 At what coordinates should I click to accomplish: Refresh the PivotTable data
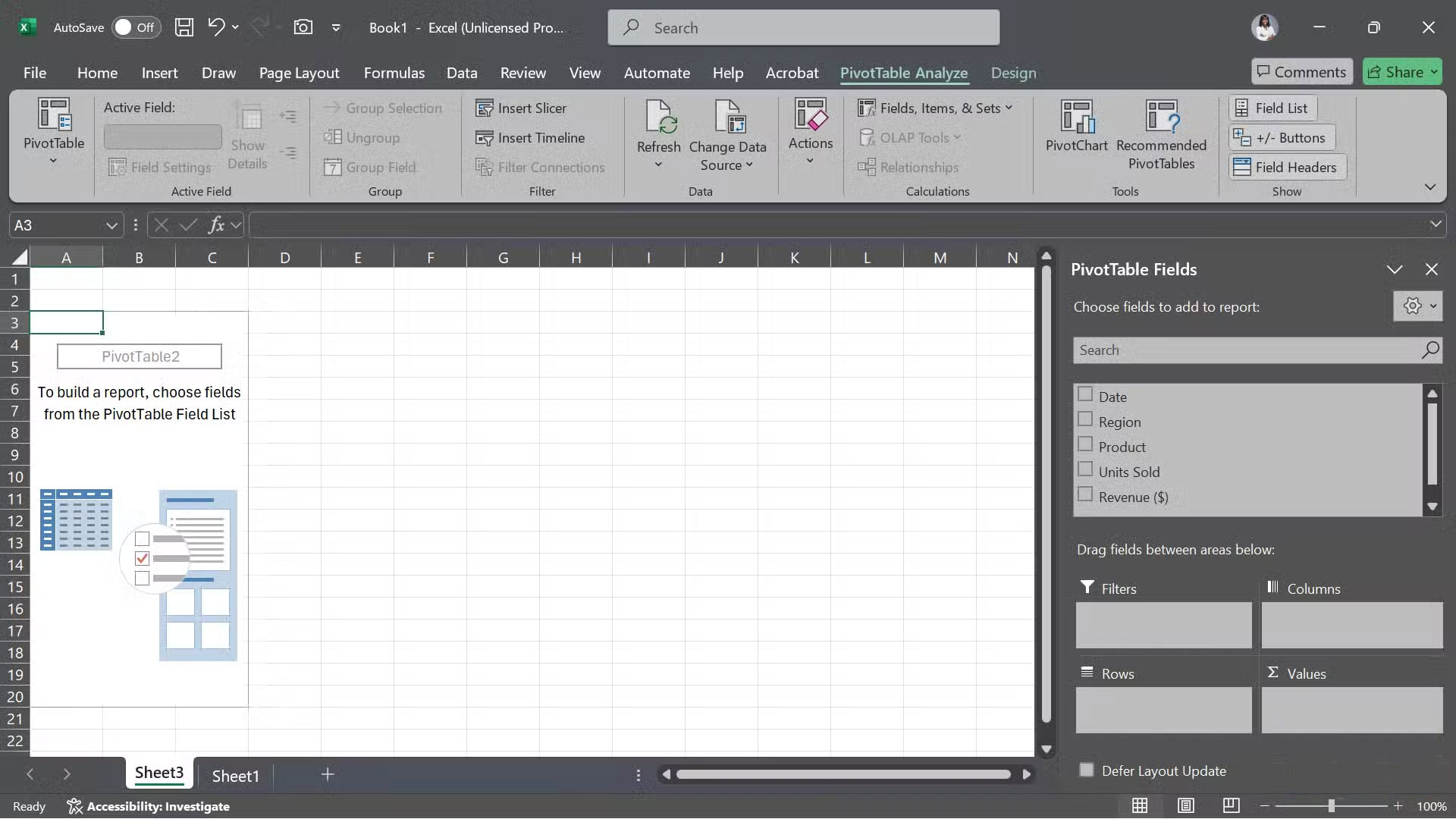pos(657,129)
